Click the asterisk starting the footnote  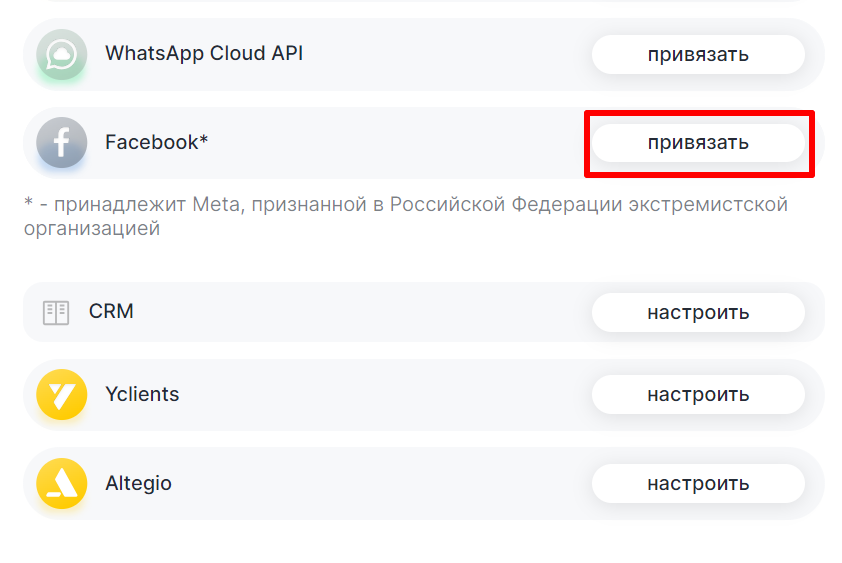tap(28, 204)
